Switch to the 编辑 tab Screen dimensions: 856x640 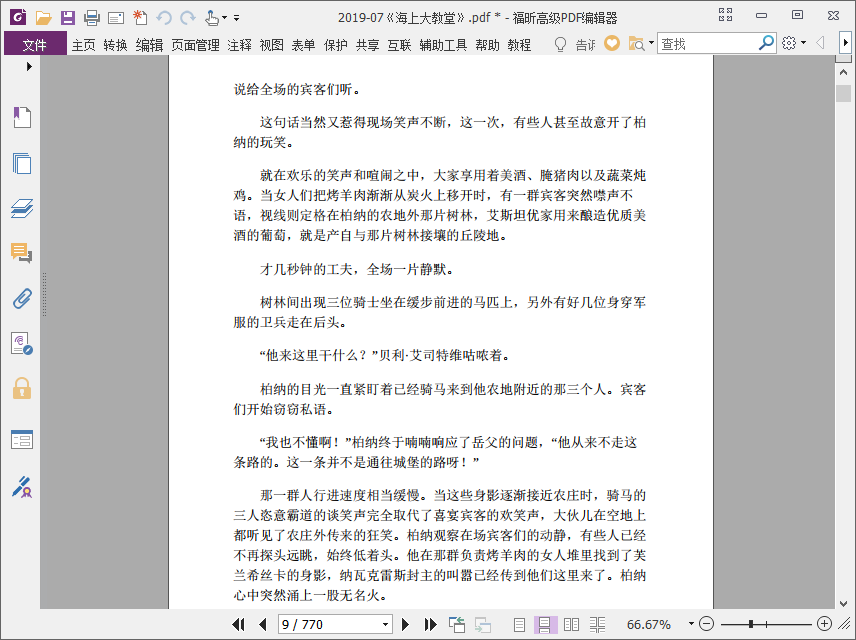click(x=150, y=45)
